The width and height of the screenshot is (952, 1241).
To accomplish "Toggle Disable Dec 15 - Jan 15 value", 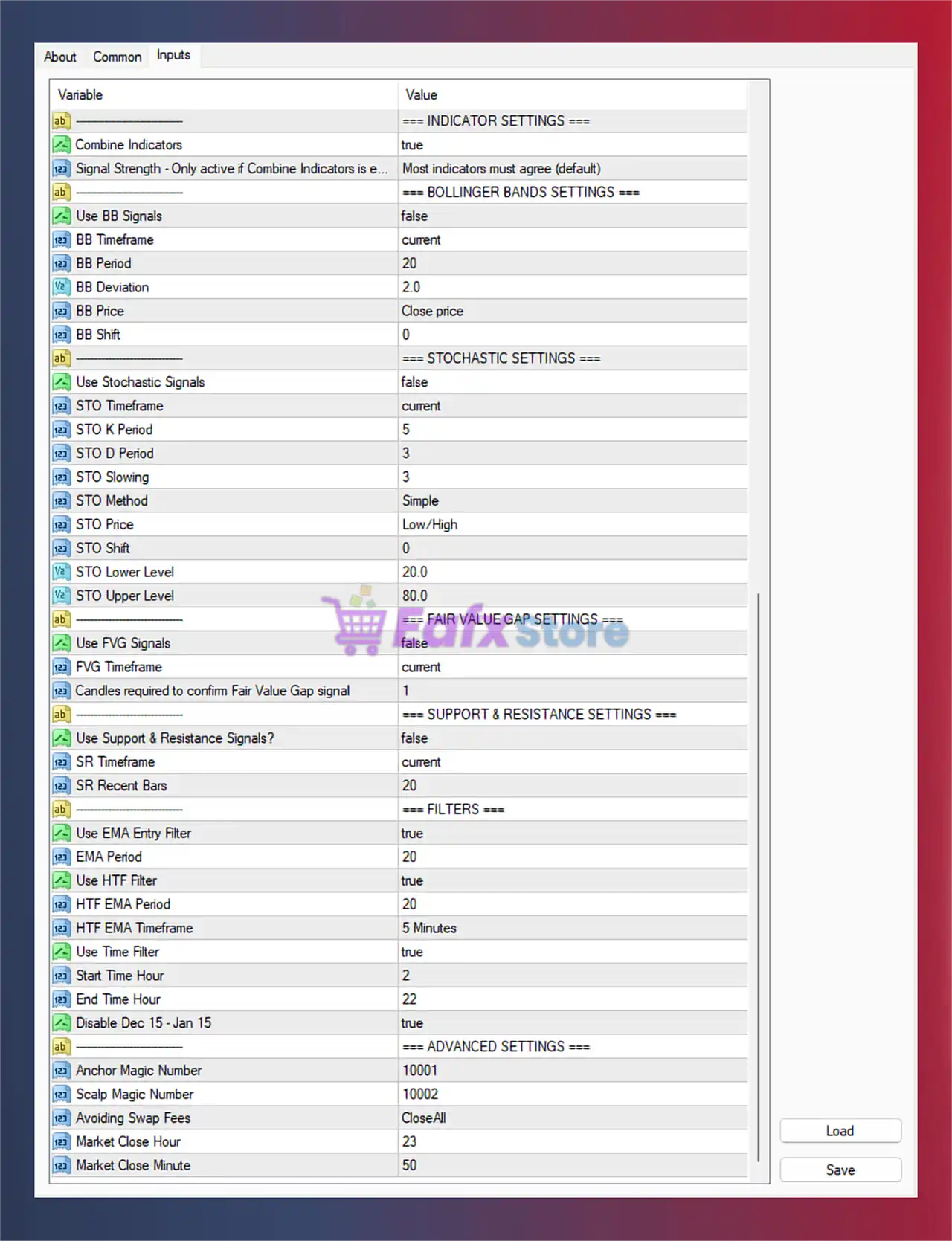I will coord(573,1023).
